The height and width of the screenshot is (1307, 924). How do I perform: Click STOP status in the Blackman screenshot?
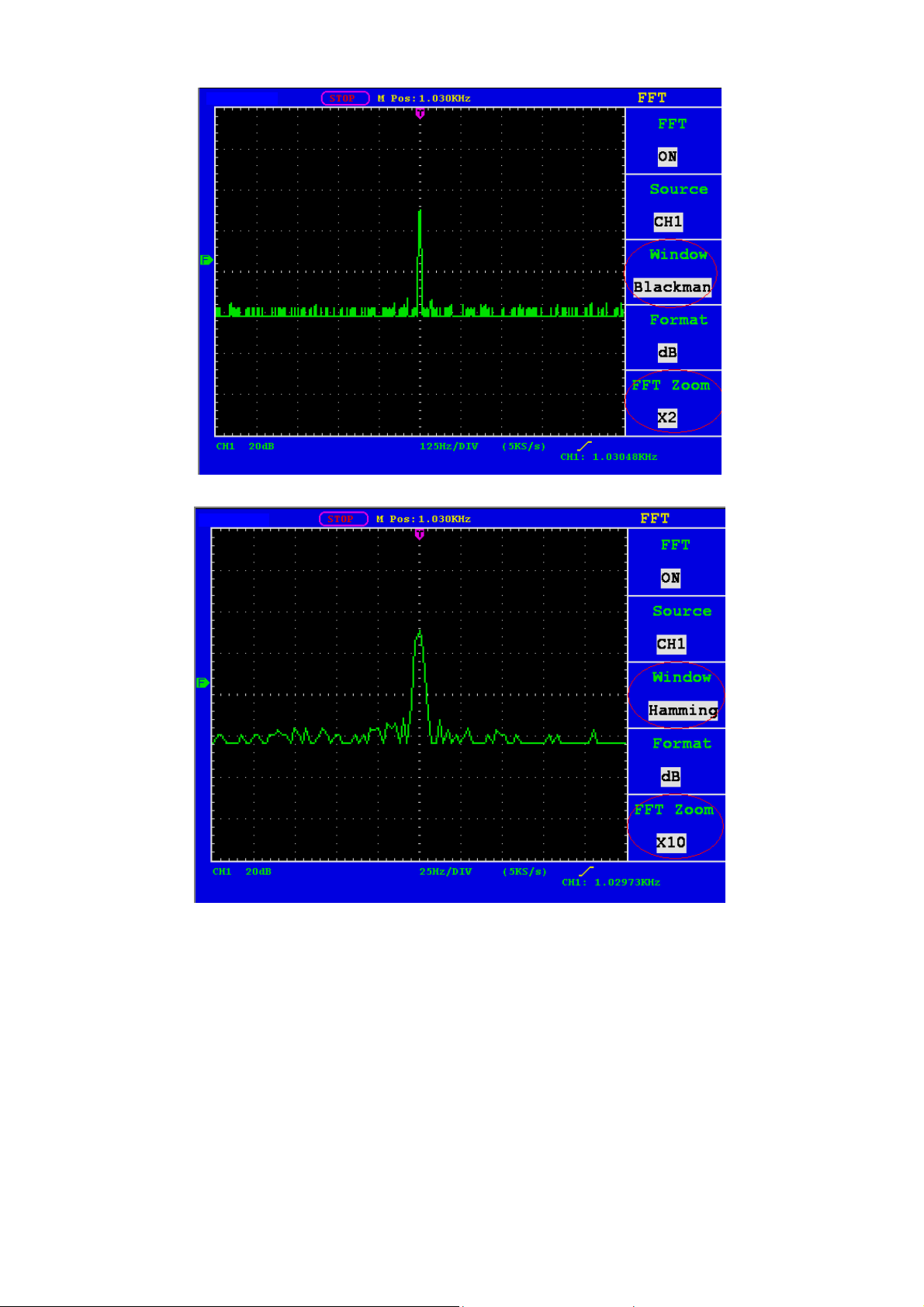point(345,98)
